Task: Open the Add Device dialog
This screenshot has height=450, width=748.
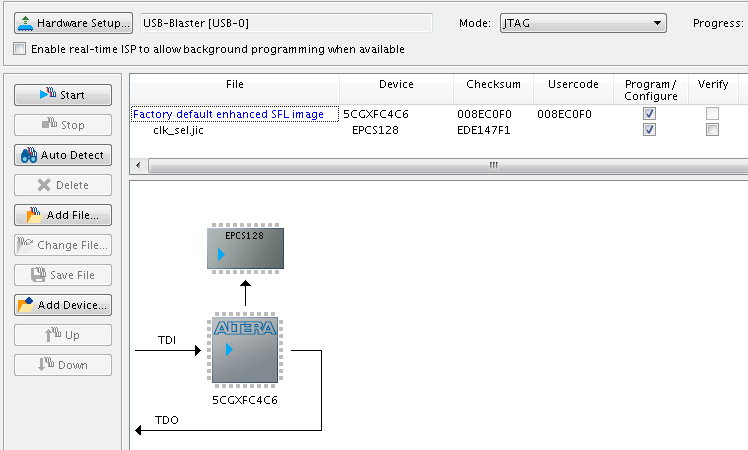Action: (63, 305)
